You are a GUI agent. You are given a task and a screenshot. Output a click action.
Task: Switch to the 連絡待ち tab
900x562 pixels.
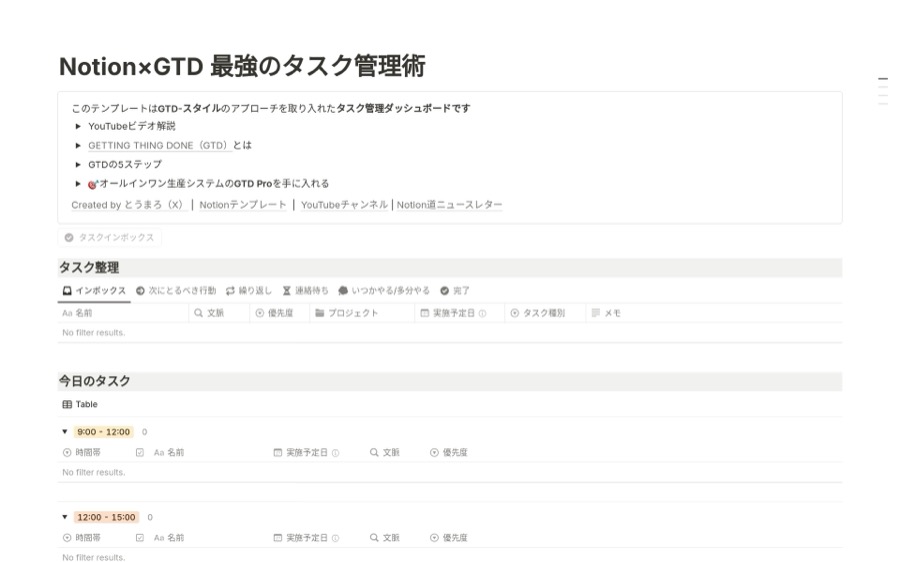(x=305, y=291)
